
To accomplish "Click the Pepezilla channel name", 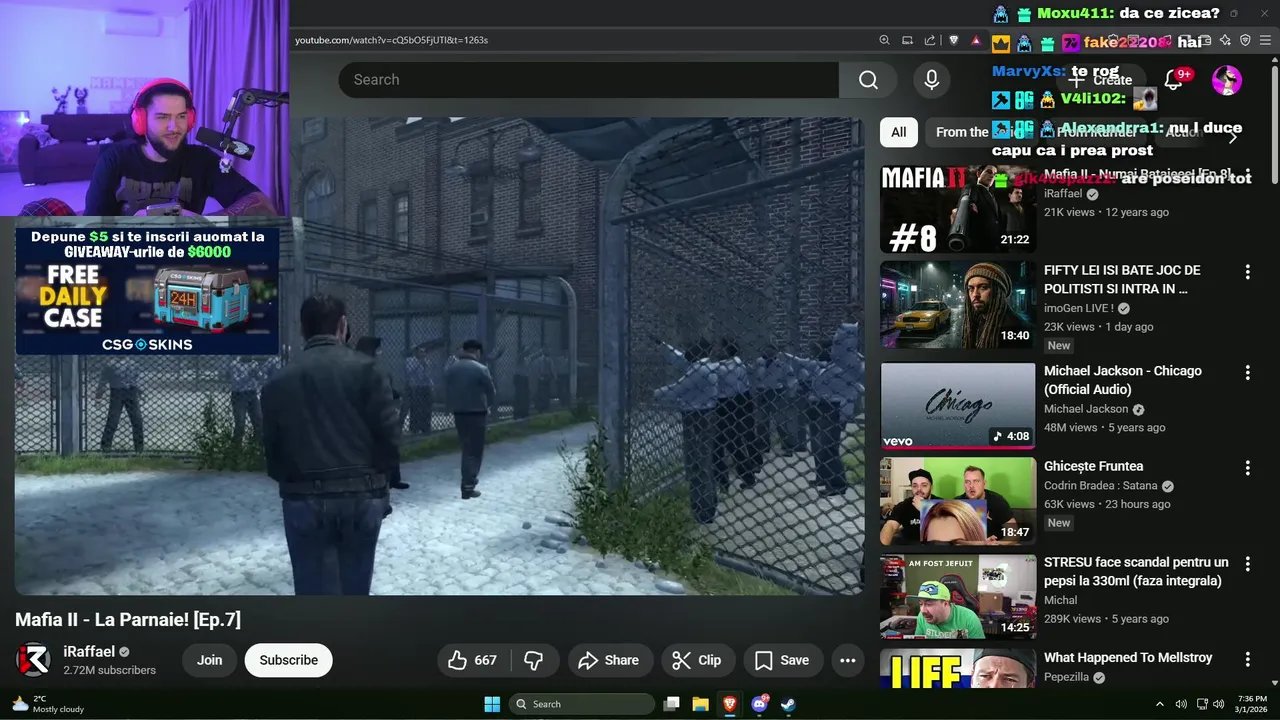I will coord(1067,677).
